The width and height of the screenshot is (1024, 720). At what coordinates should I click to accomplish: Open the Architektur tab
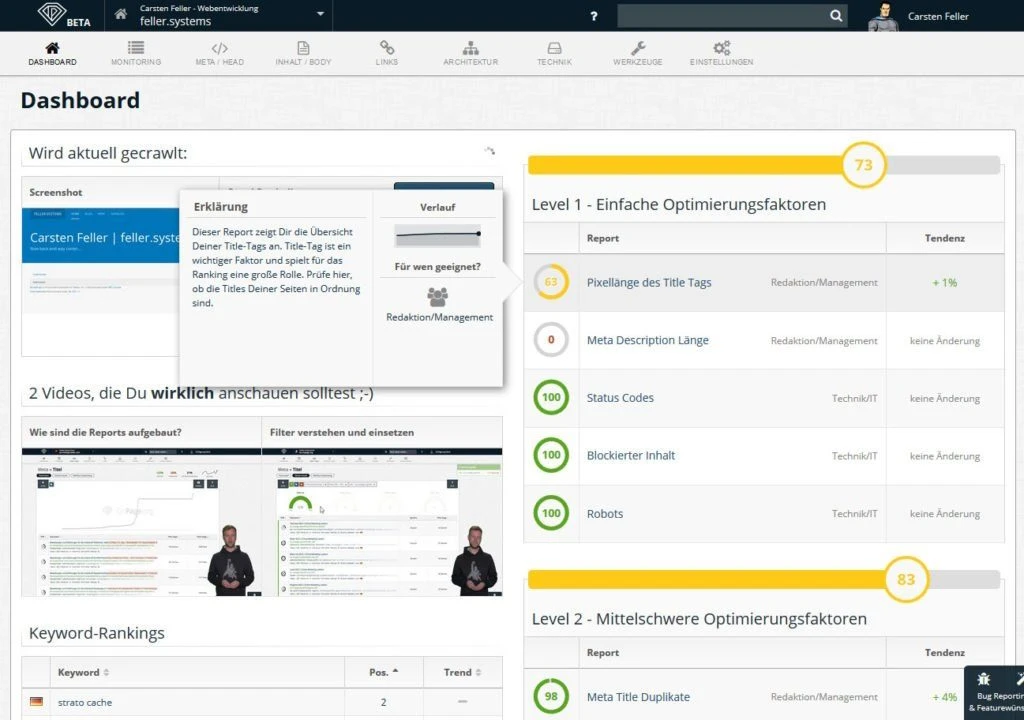point(470,54)
